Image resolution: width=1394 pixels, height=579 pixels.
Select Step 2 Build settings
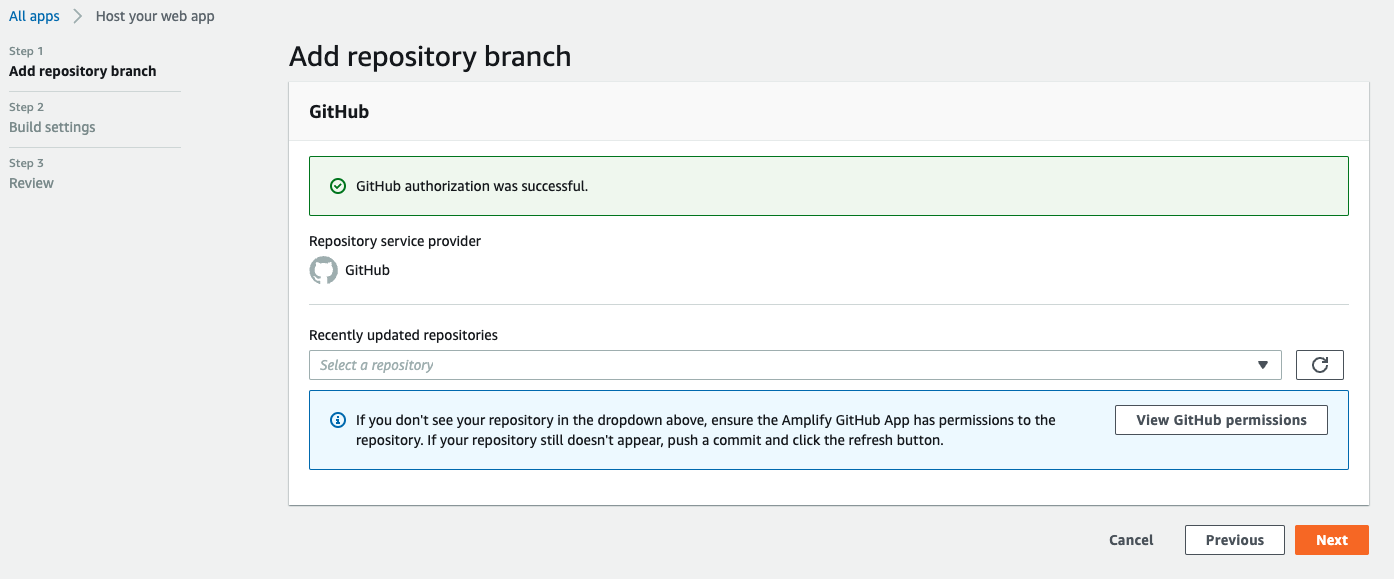tap(52, 127)
